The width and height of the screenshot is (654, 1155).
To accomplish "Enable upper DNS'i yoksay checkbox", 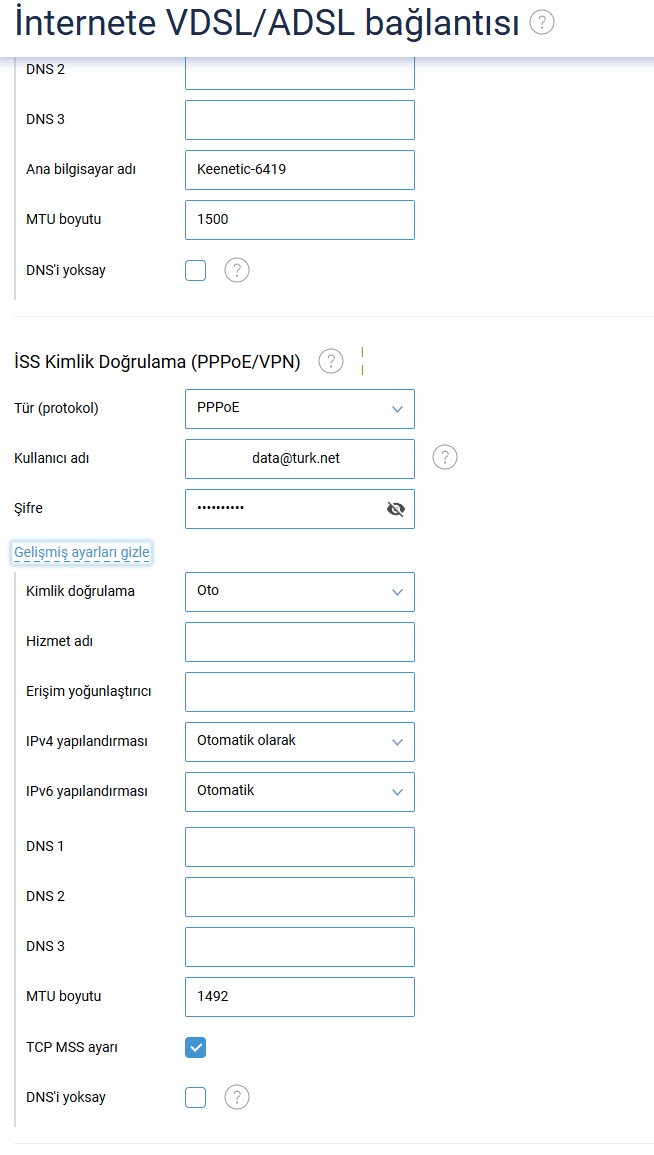I will tap(195, 270).
